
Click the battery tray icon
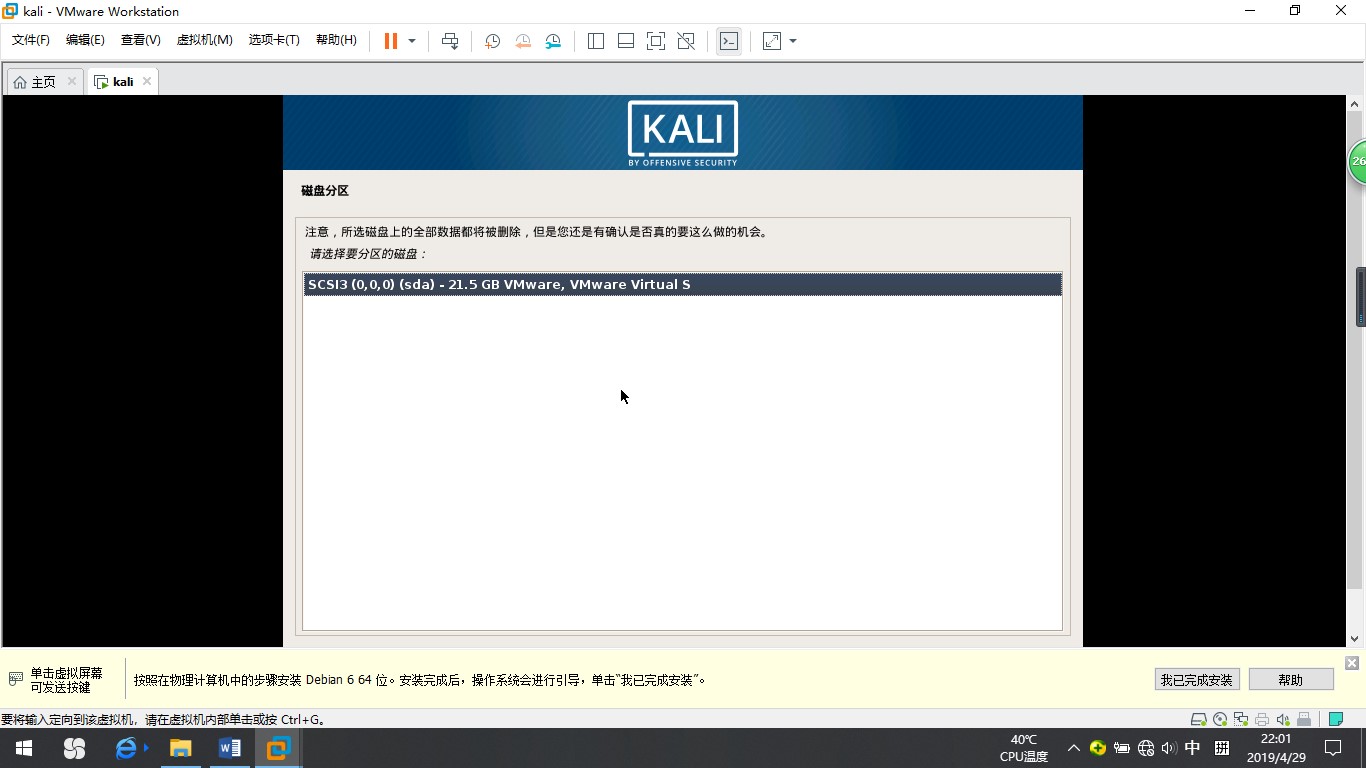tap(1122, 748)
